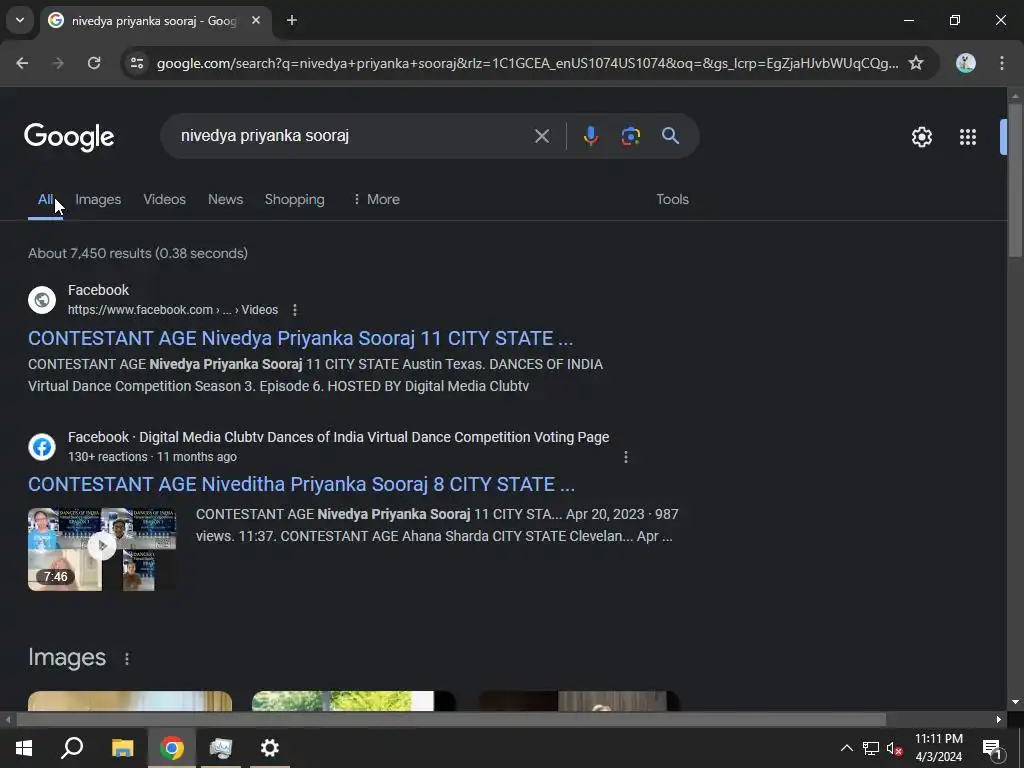Open the Chrome profile avatar
1024x768 pixels.
(x=966, y=63)
